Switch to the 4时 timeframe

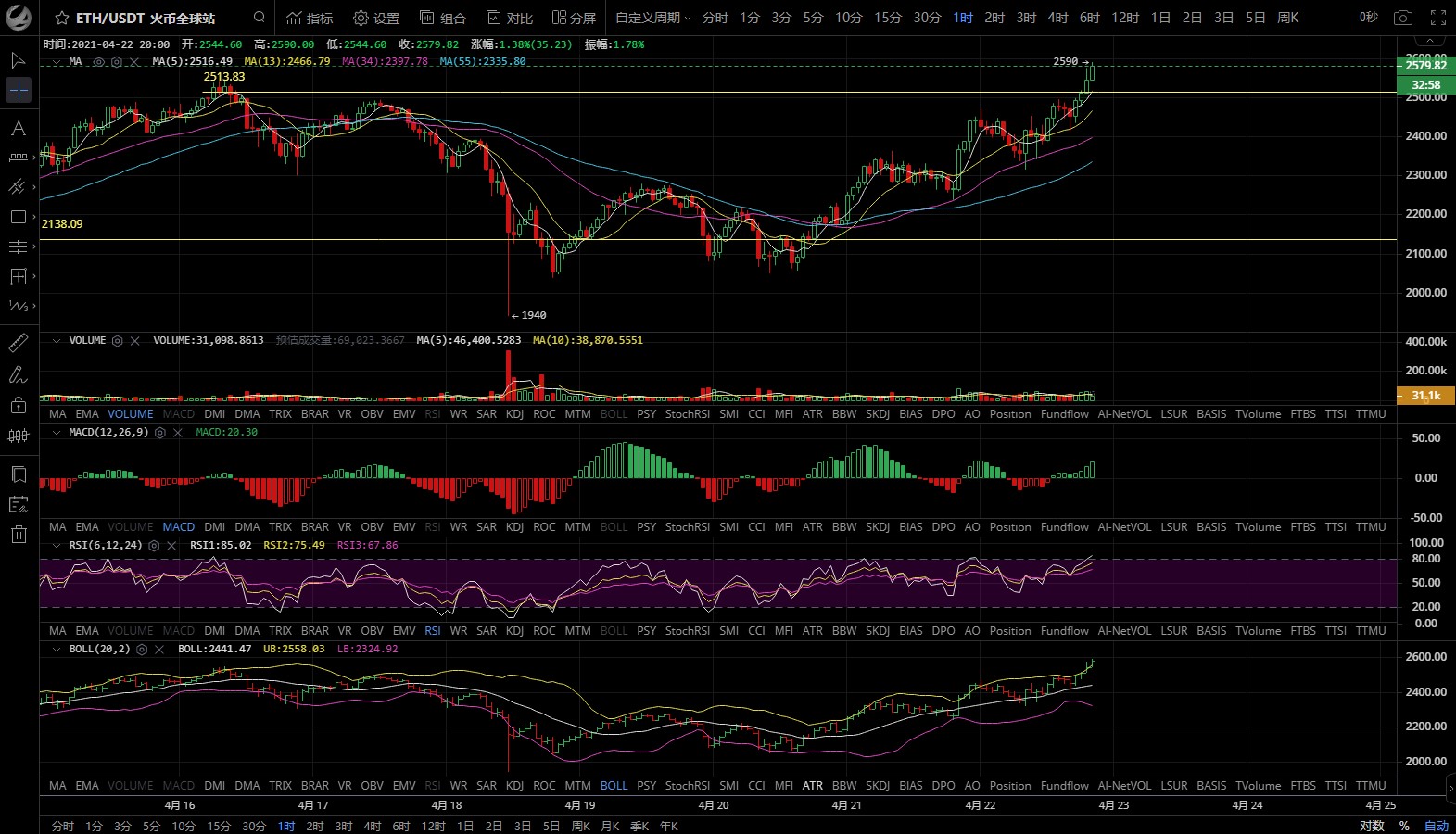1057,18
